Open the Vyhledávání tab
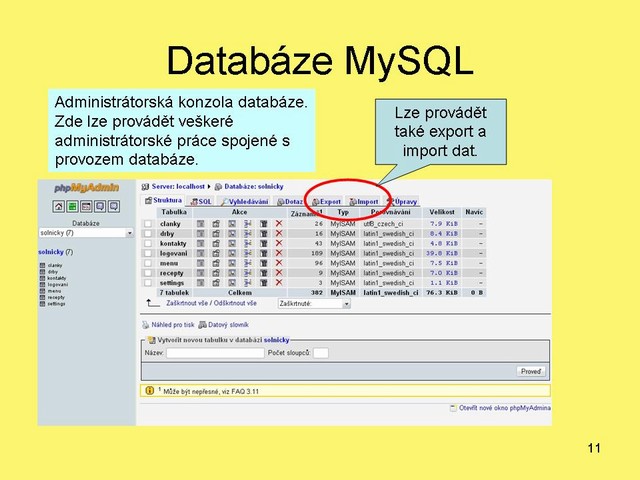This screenshot has width=640, height=480. [x=245, y=202]
